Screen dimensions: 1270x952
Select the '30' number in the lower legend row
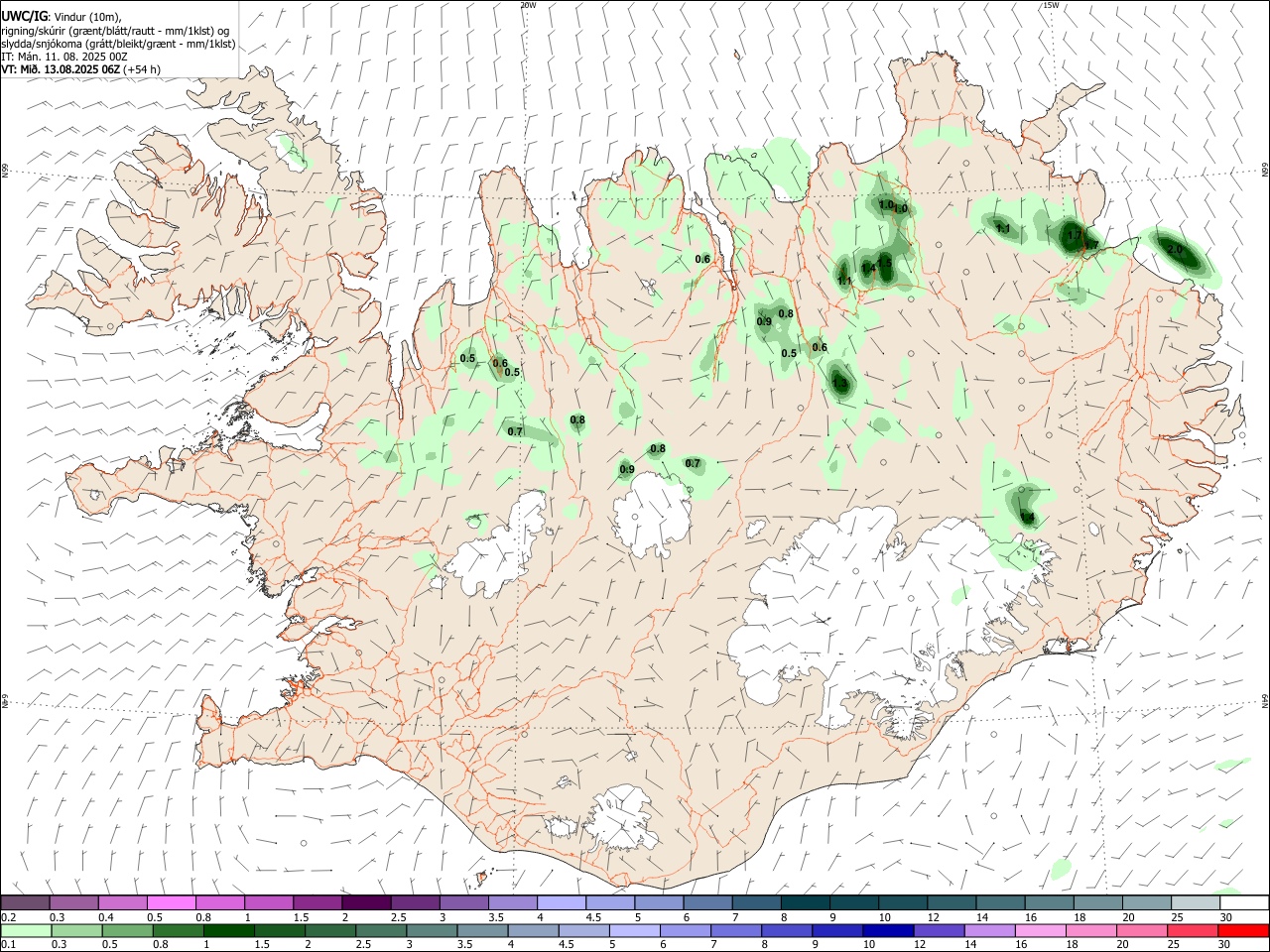tap(1224, 945)
